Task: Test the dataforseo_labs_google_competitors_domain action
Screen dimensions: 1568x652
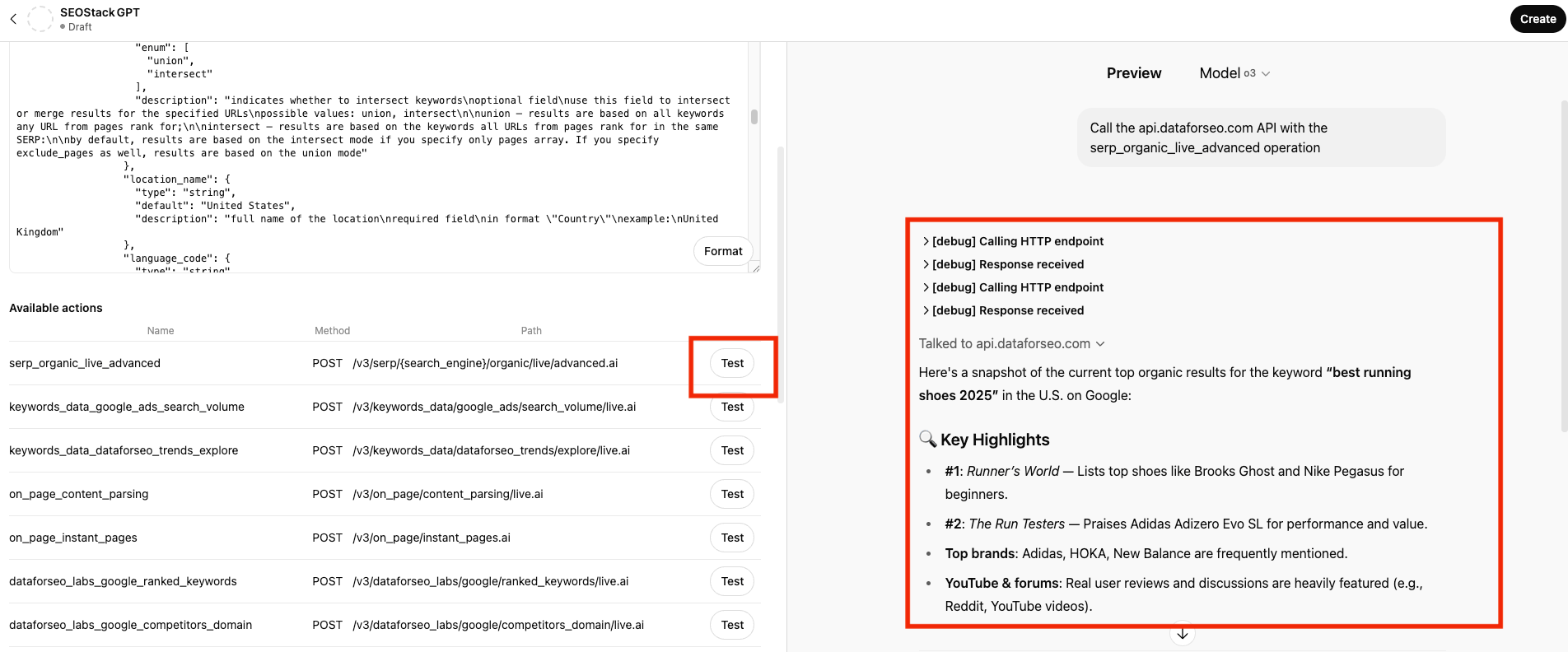Action: [x=732, y=625]
